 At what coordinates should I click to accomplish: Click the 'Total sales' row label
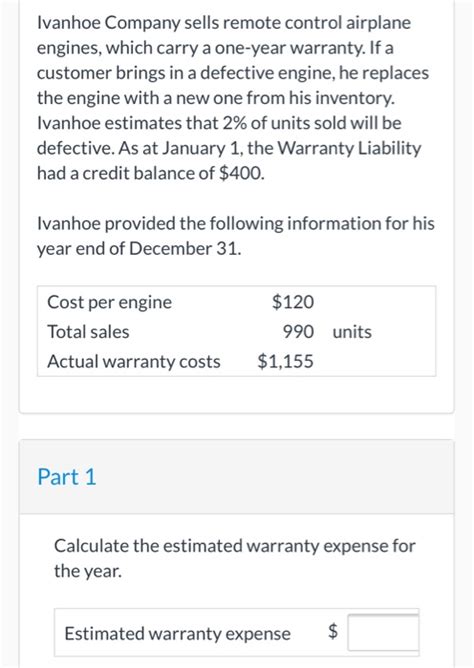[x=88, y=331]
